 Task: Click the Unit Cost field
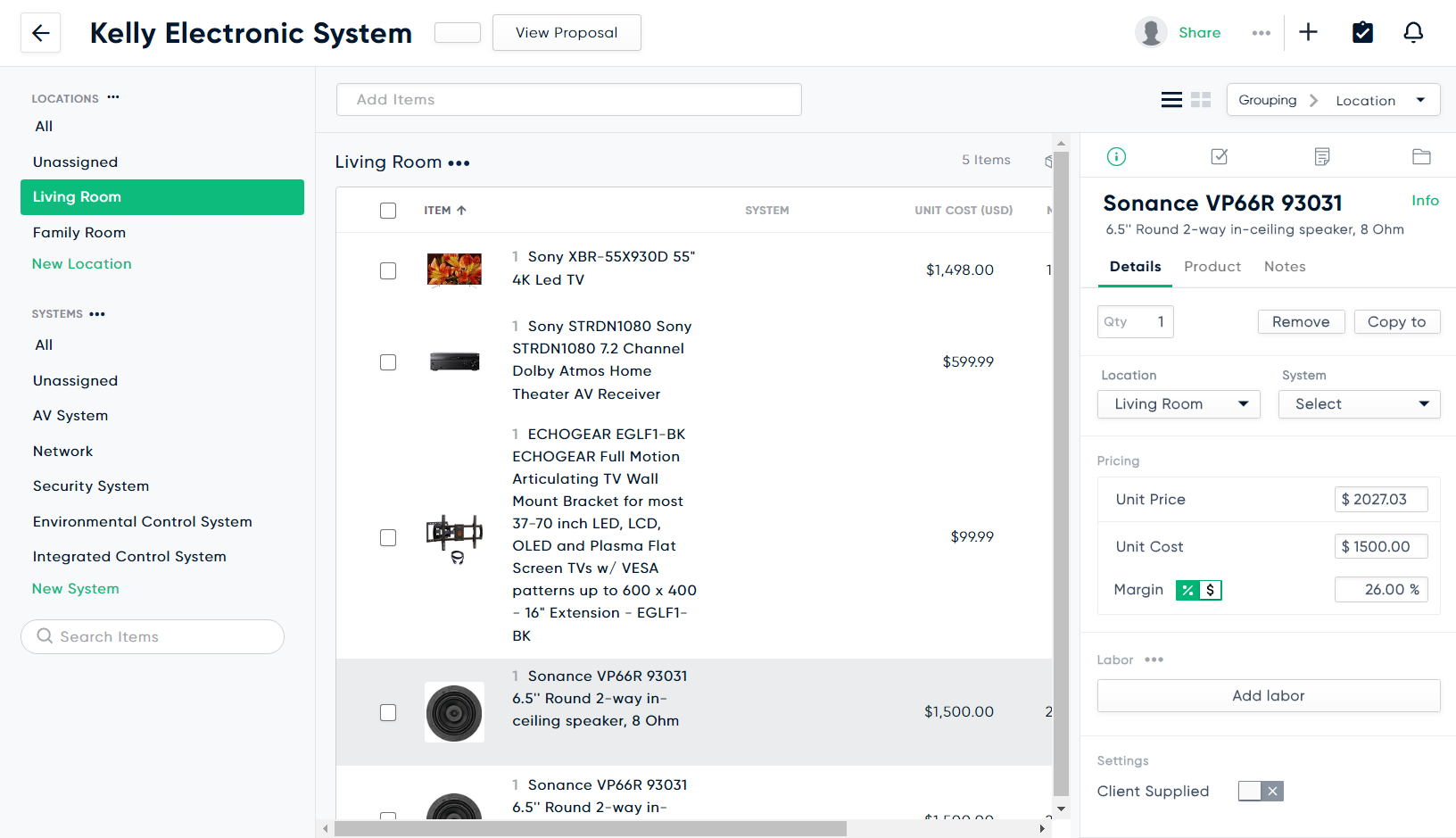coord(1381,547)
